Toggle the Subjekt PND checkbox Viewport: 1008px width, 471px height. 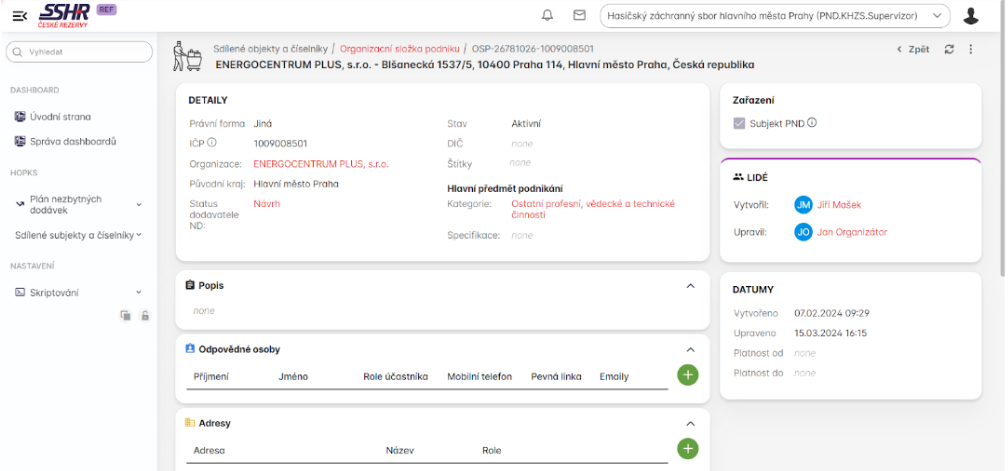pos(740,123)
